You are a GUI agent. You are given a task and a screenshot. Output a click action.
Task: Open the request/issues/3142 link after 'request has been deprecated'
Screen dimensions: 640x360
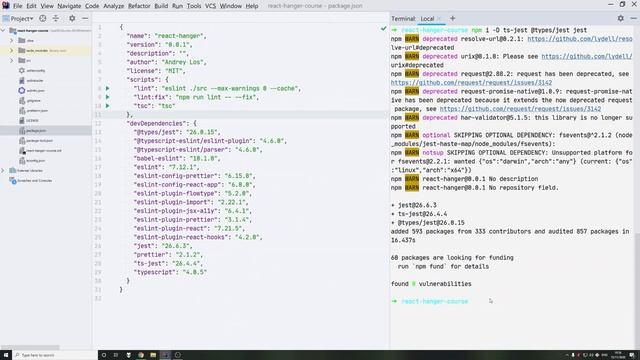[x=471, y=82]
